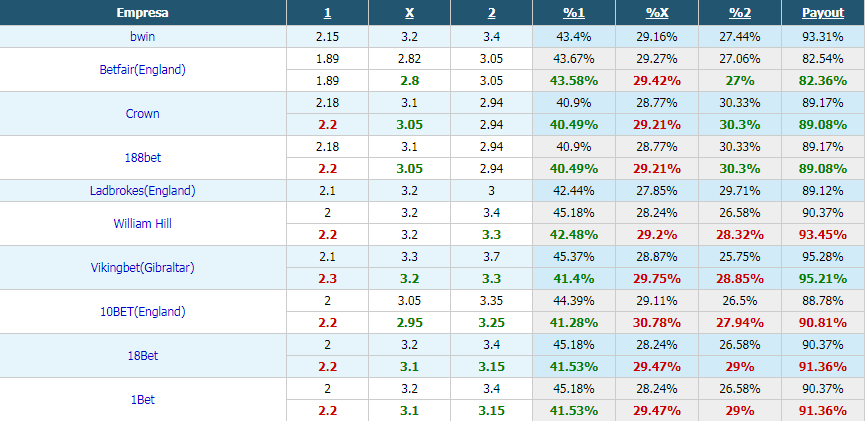
Task: Open the bwin bookmaker link
Action: 143,37
